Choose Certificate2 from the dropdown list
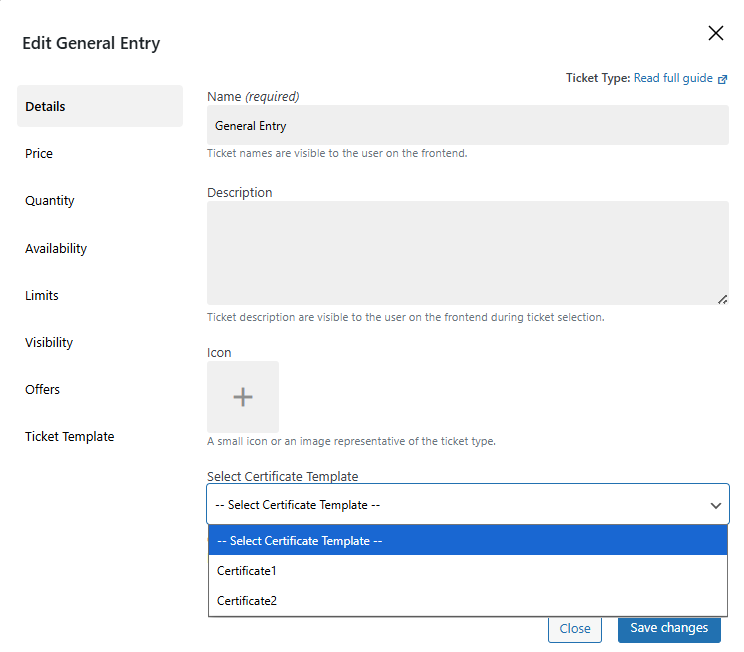This screenshot has height=652, width=744. tap(247, 601)
